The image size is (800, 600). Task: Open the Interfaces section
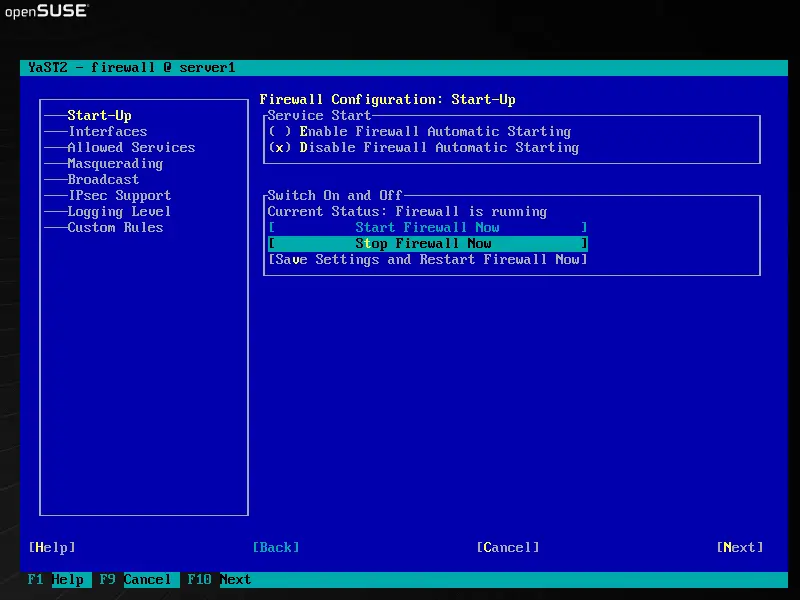coord(108,132)
